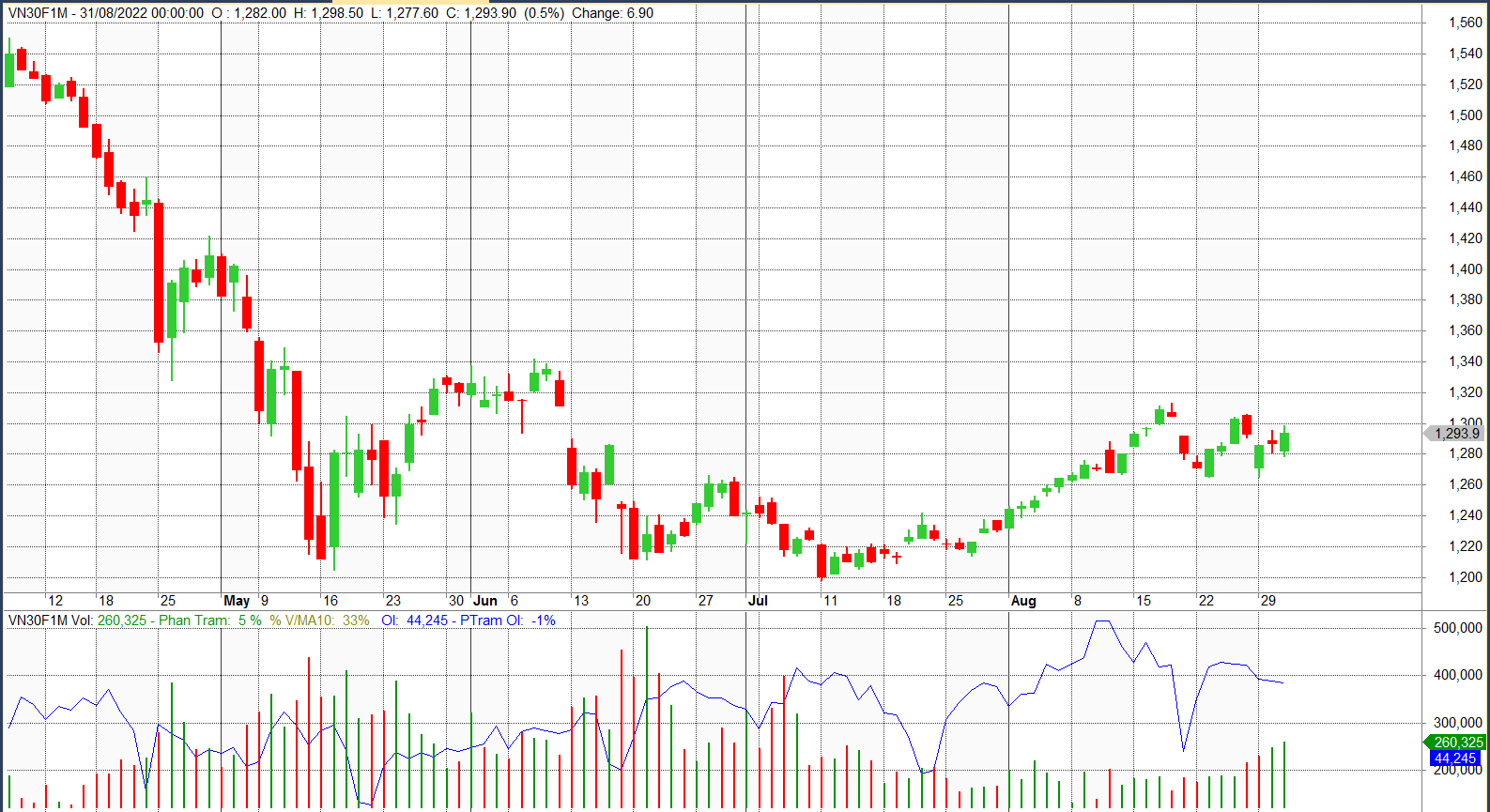This screenshot has height=812, width=1490.
Task: Select the close price value C: 1,293.90
Action: coord(481,13)
